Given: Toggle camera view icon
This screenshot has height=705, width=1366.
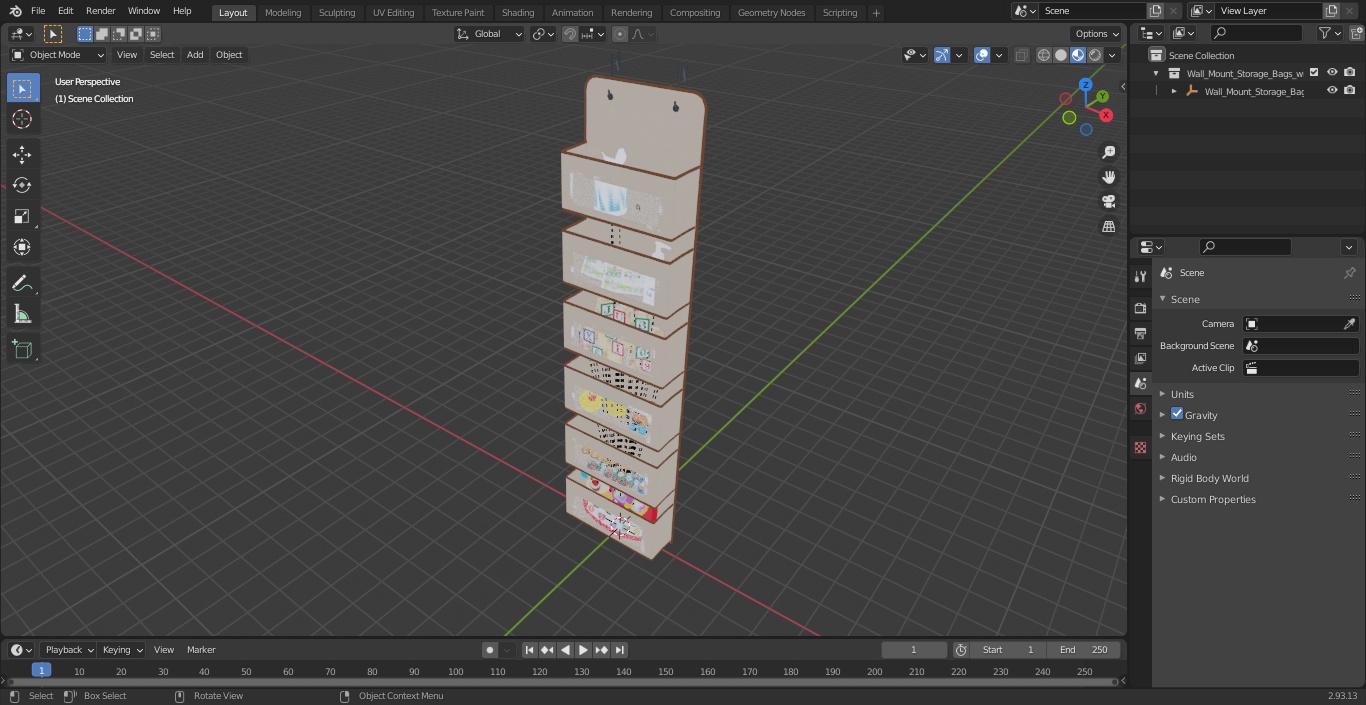Looking at the screenshot, I should (x=1108, y=201).
